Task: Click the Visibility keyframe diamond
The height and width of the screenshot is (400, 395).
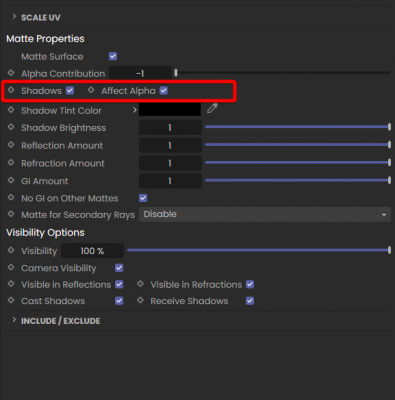Action: [x=11, y=250]
